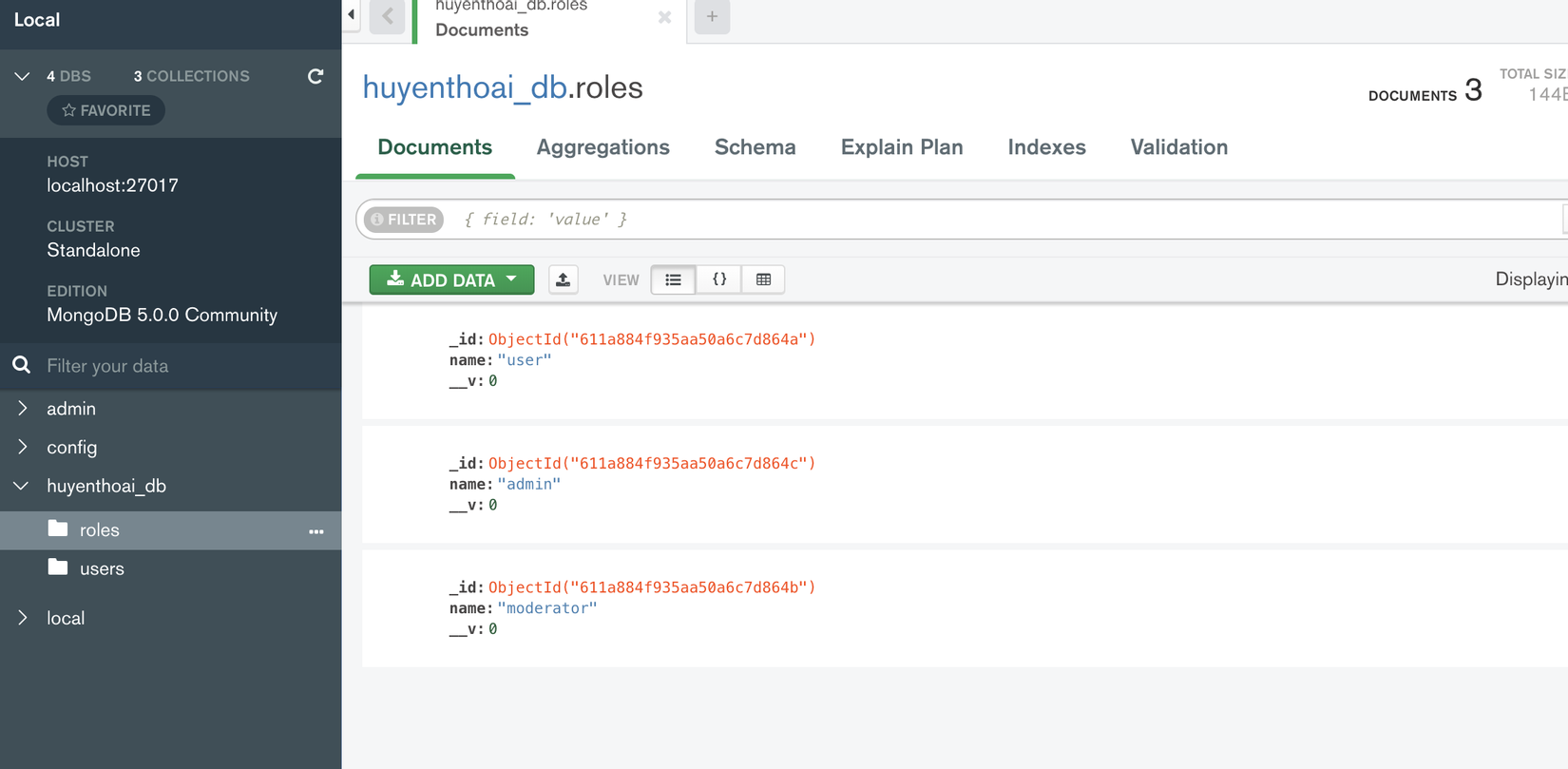Collapse the huyenthoai_db database
Viewport: 1568px width, 769px height.
pyautogui.click(x=21, y=486)
